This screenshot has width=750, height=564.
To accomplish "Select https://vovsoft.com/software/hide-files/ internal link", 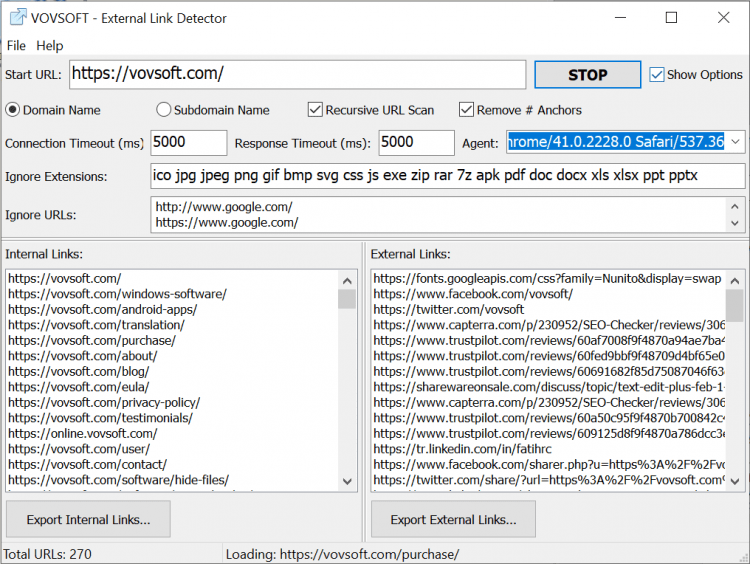I will point(119,480).
